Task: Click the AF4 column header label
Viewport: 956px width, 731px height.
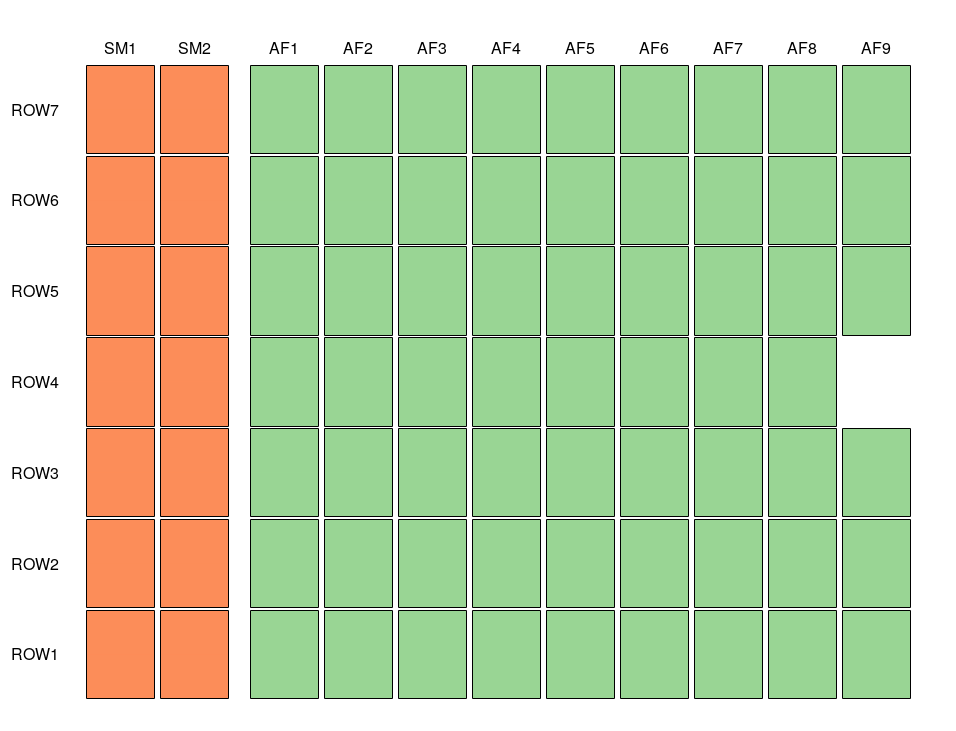Action: (506, 48)
